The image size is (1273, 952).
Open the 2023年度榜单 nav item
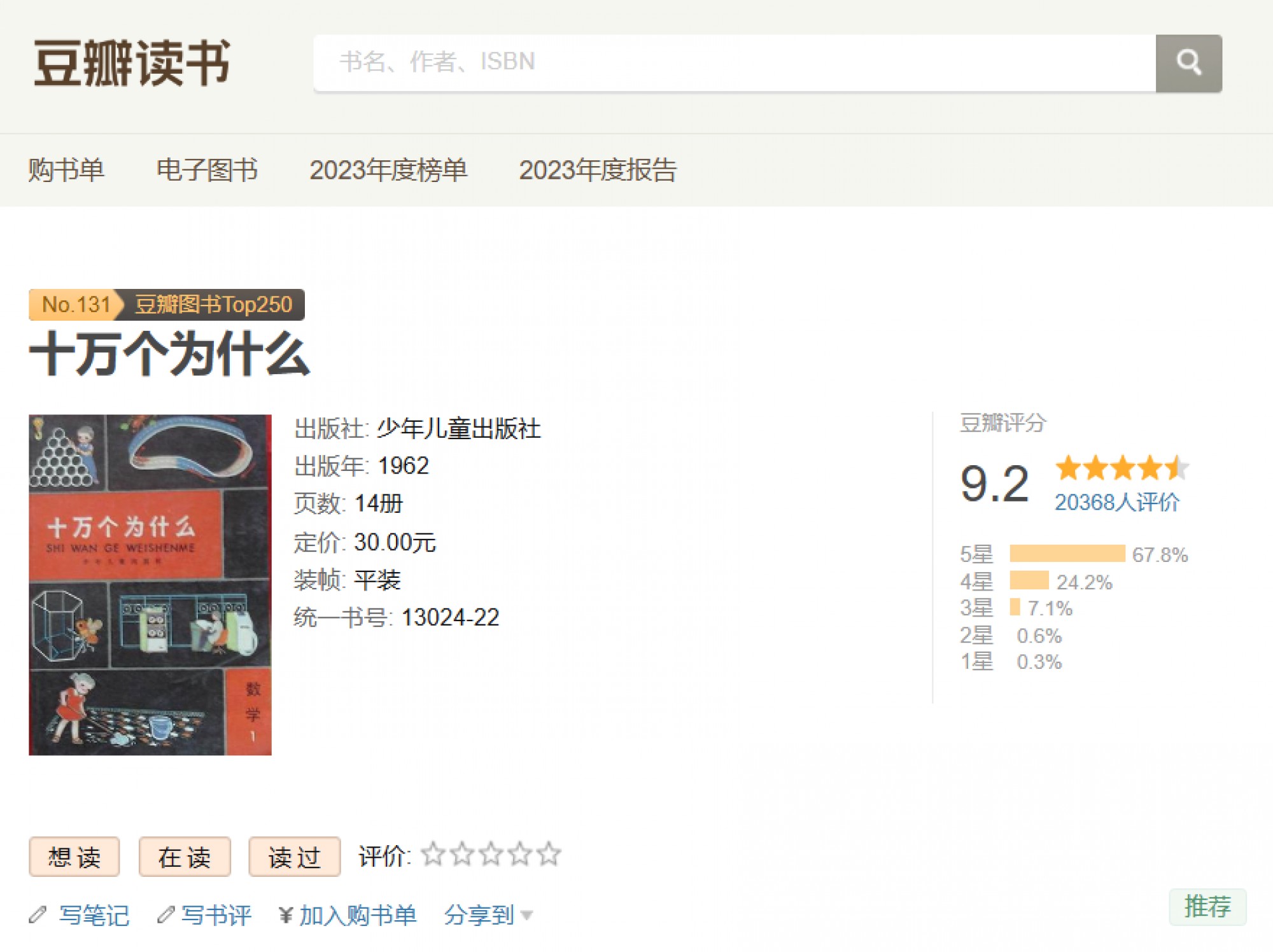pos(388,170)
